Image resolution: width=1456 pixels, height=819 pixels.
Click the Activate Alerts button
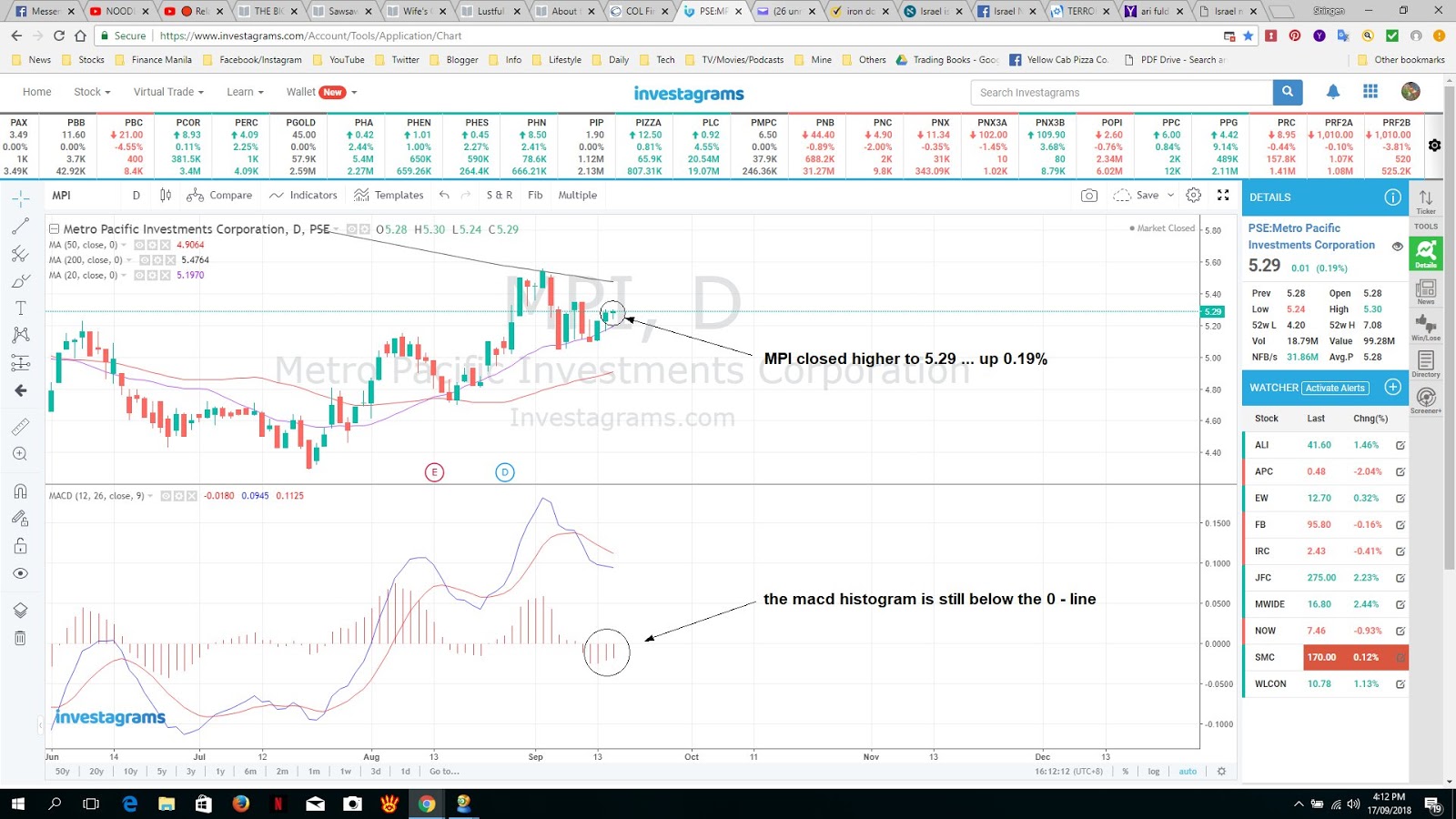[1335, 388]
